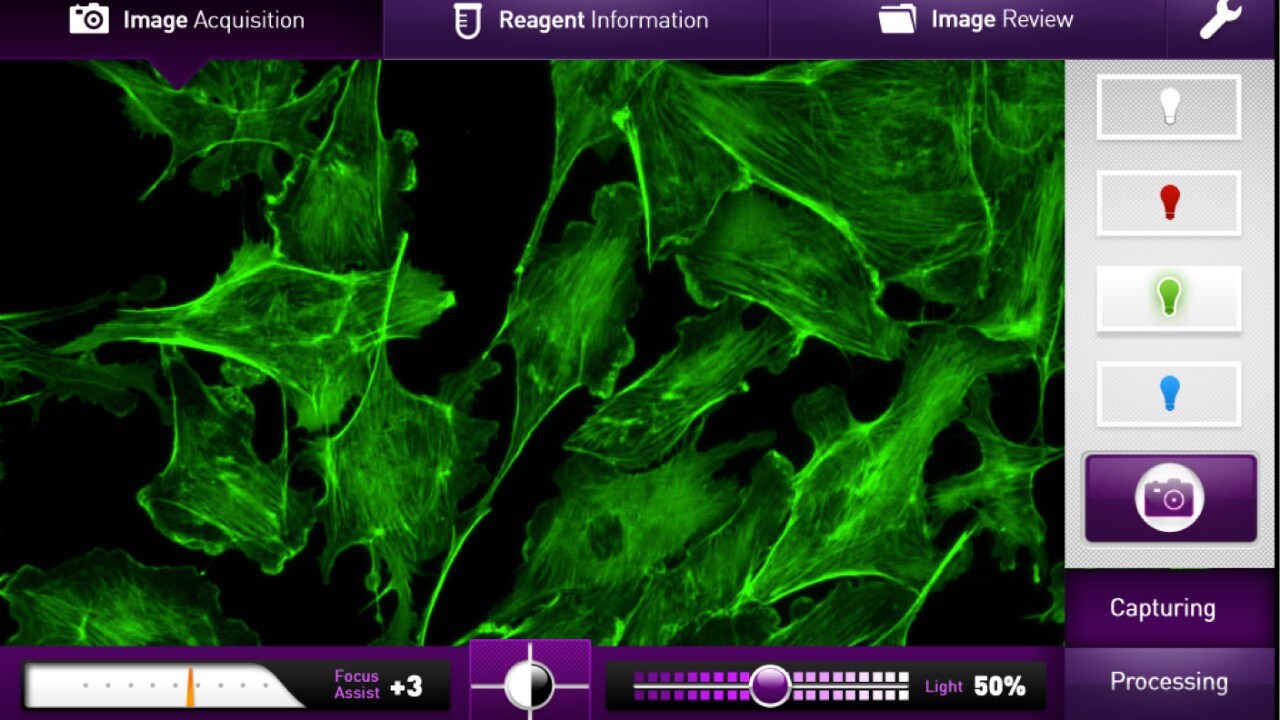Image resolution: width=1280 pixels, height=720 pixels.
Task: Click the round Light intensity slider knob
Action: coord(770,686)
